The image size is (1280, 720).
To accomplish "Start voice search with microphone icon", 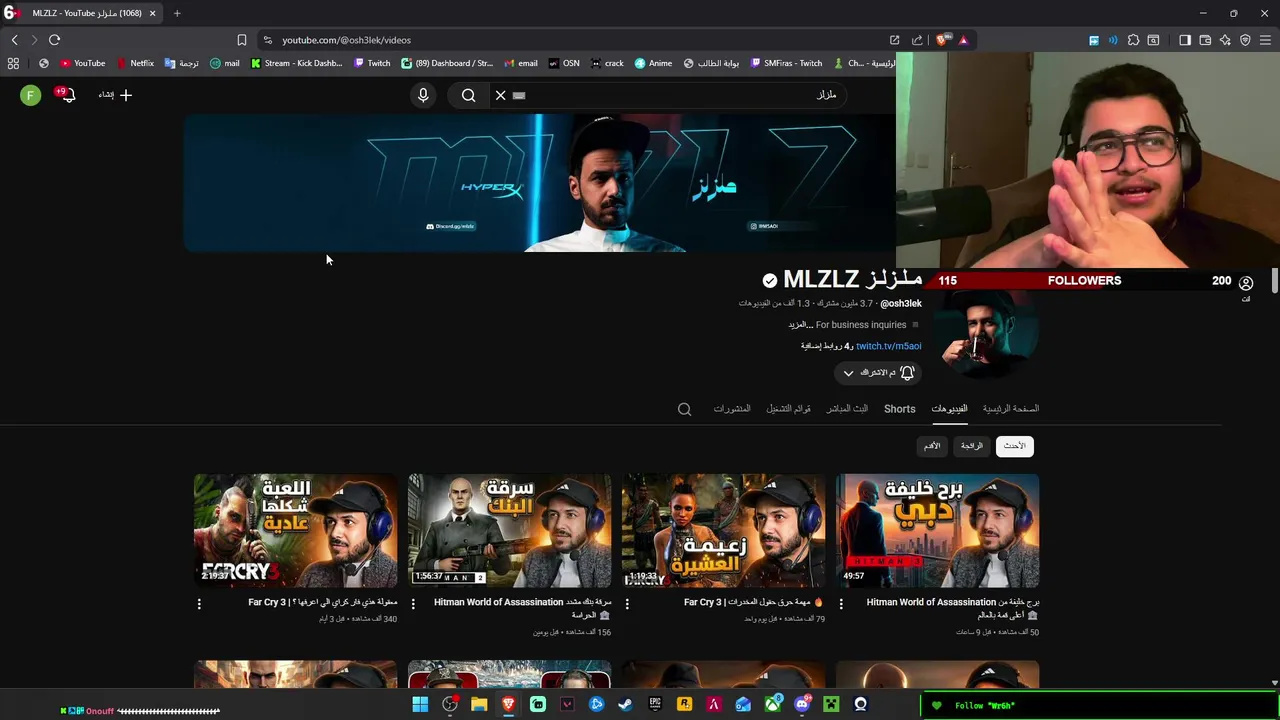I will click(423, 95).
